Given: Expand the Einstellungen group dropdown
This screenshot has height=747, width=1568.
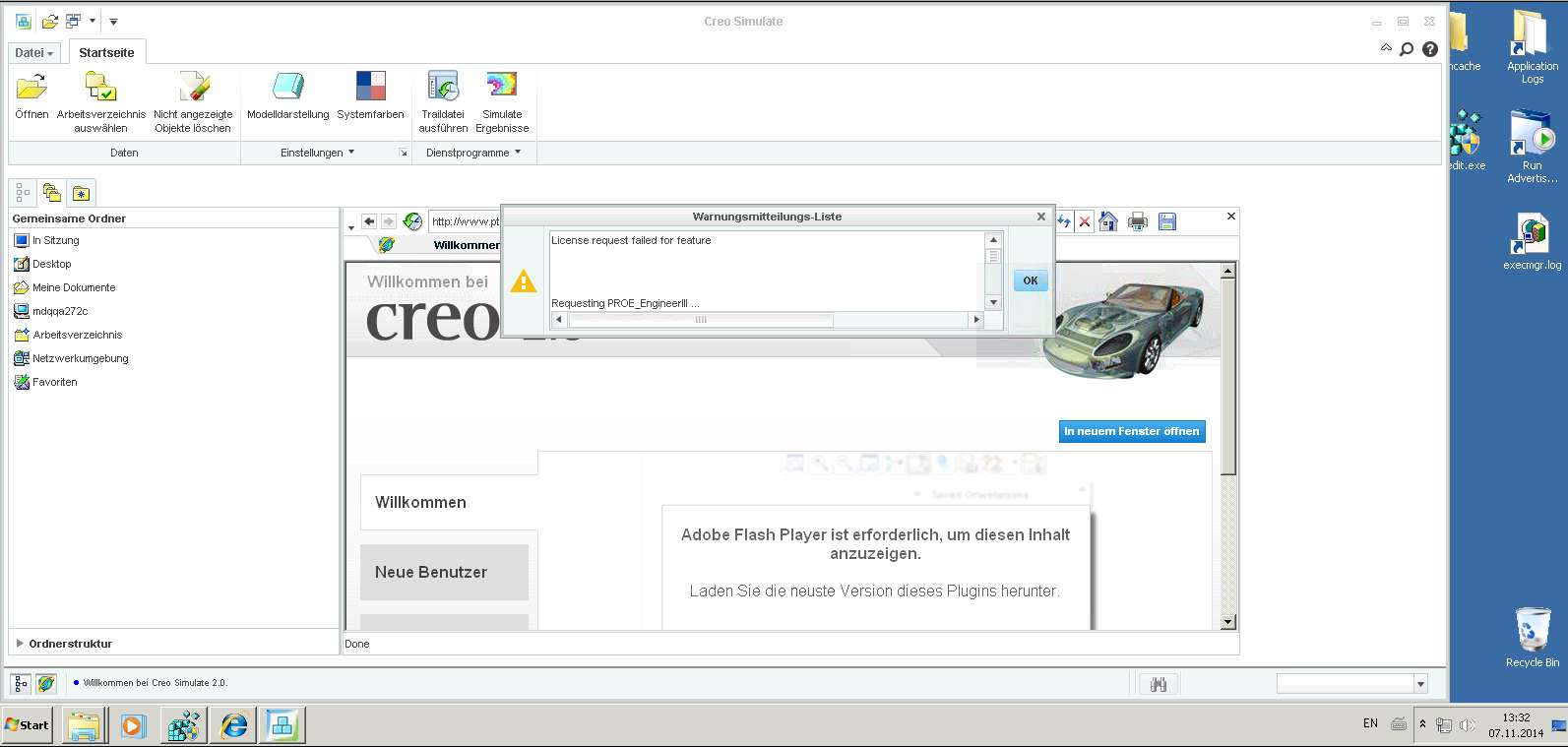Looking at the screenshot, I should pyautogui.click(x=317, y=153).
